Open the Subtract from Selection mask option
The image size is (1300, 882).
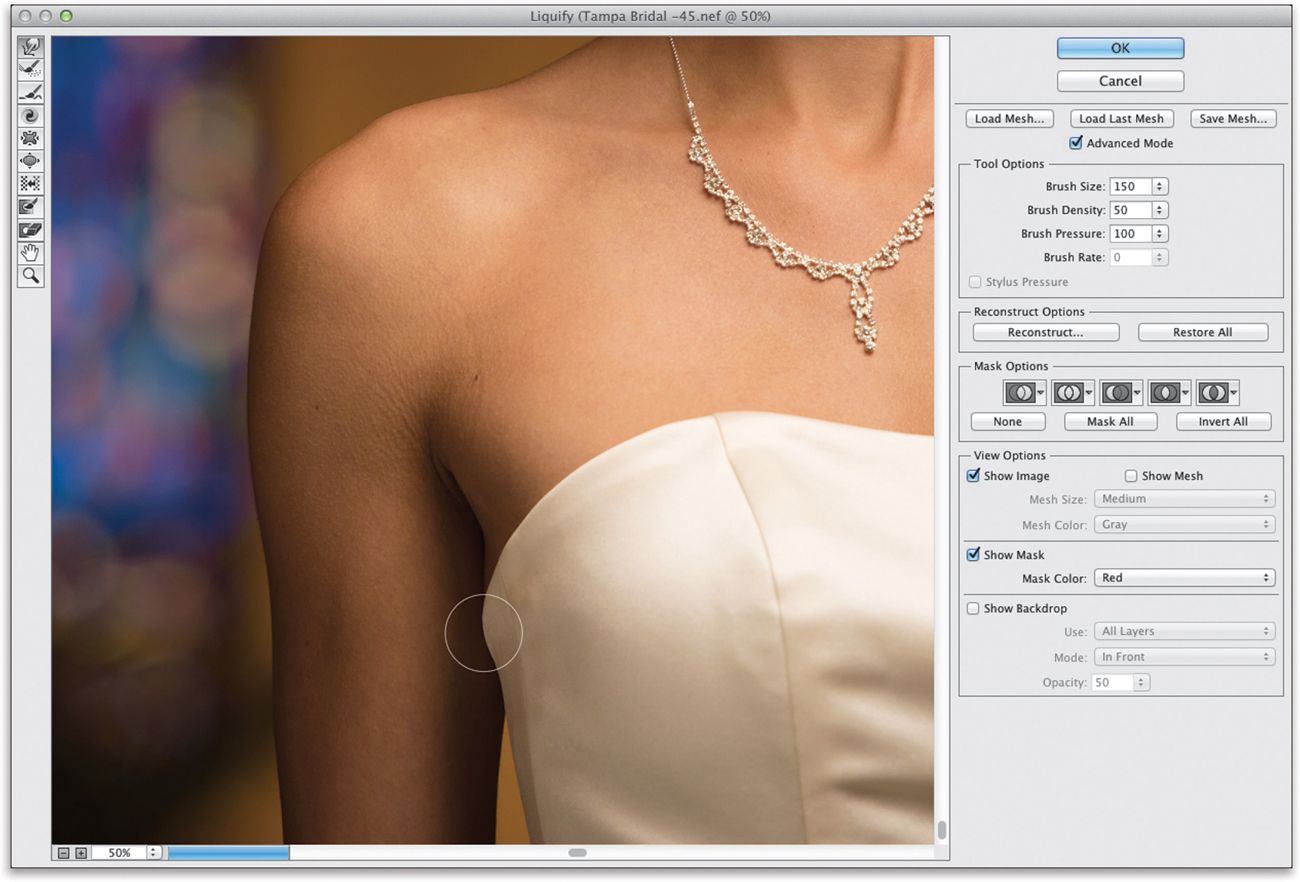pos(1121,393)
